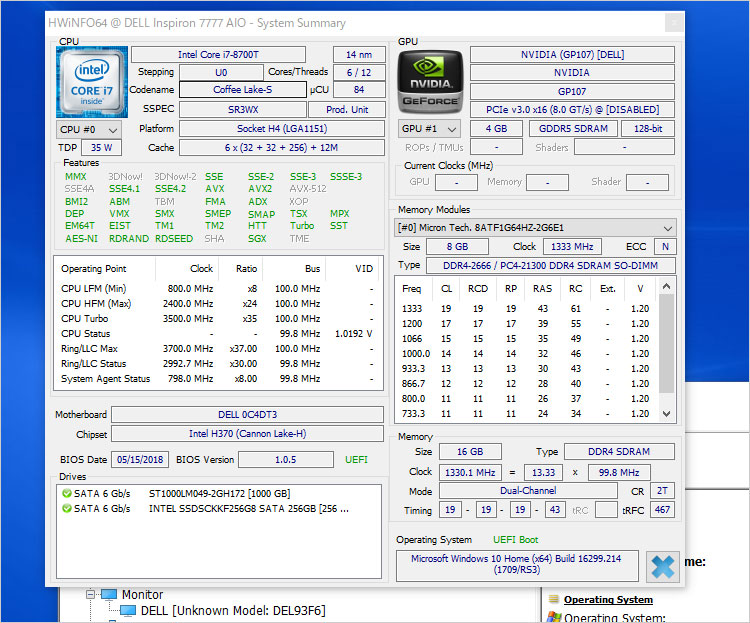
Task: Click INTEL SSD drive green status icon
Action: 66,508
